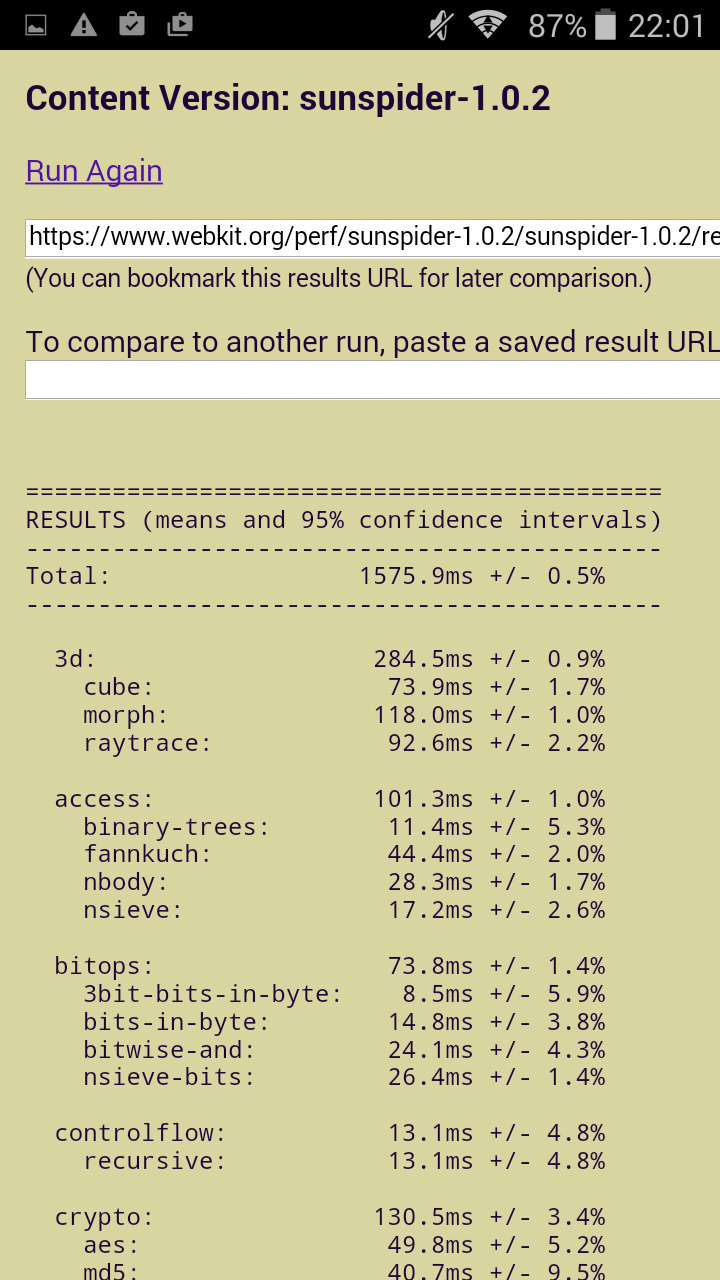Tap the warning triangle status icon
This screenshot has height=1280, width=720.
(84, 25)
